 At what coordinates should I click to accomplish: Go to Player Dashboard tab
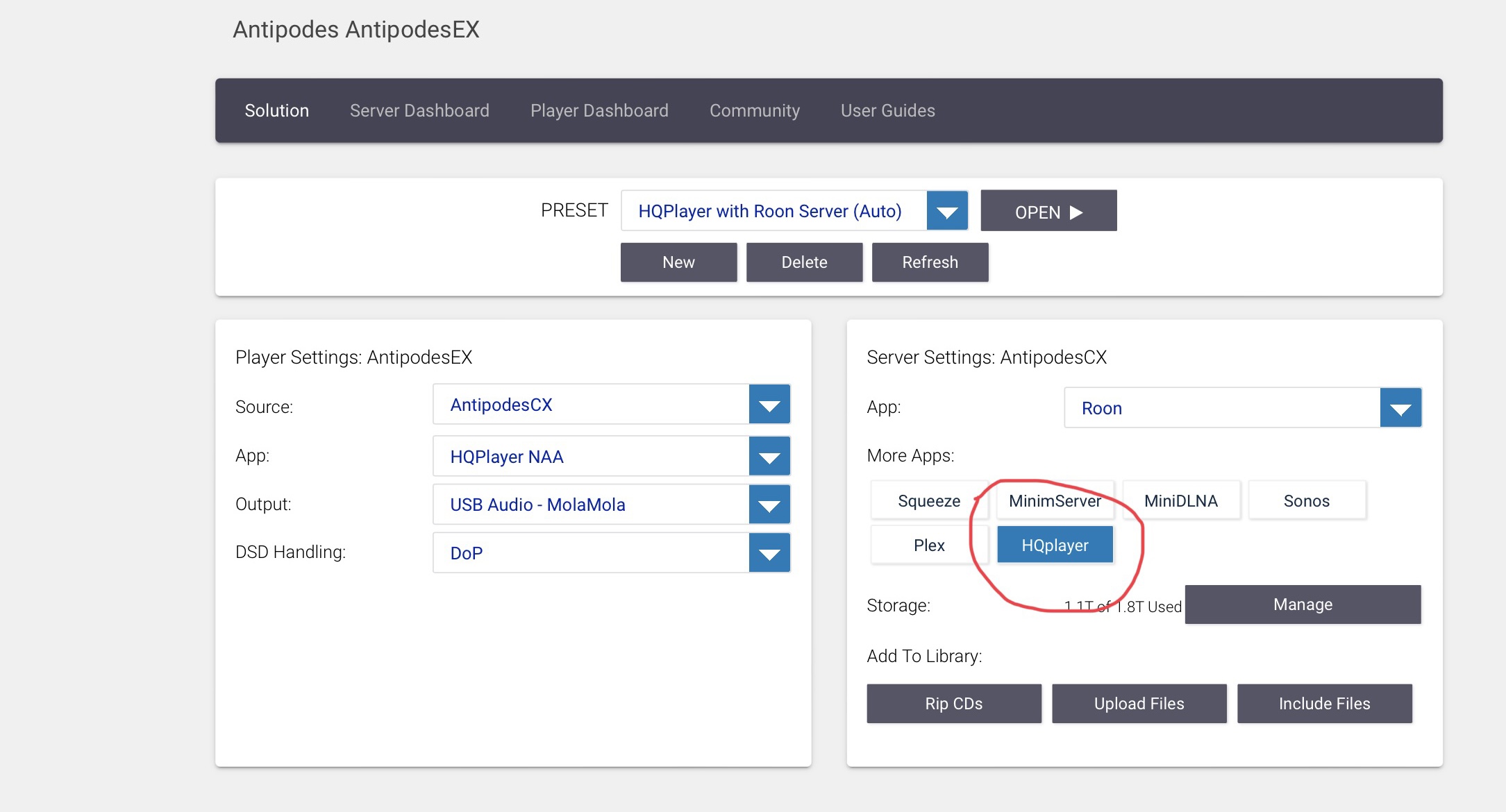[599, 110]
